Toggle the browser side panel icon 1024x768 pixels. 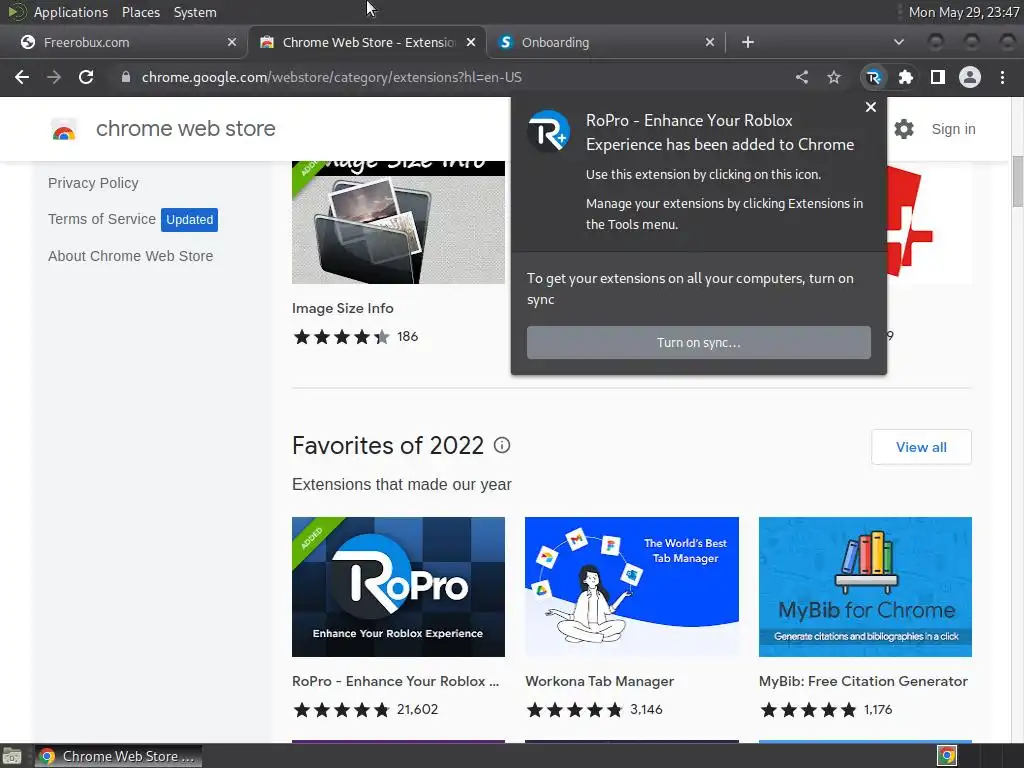pos(938,77)
